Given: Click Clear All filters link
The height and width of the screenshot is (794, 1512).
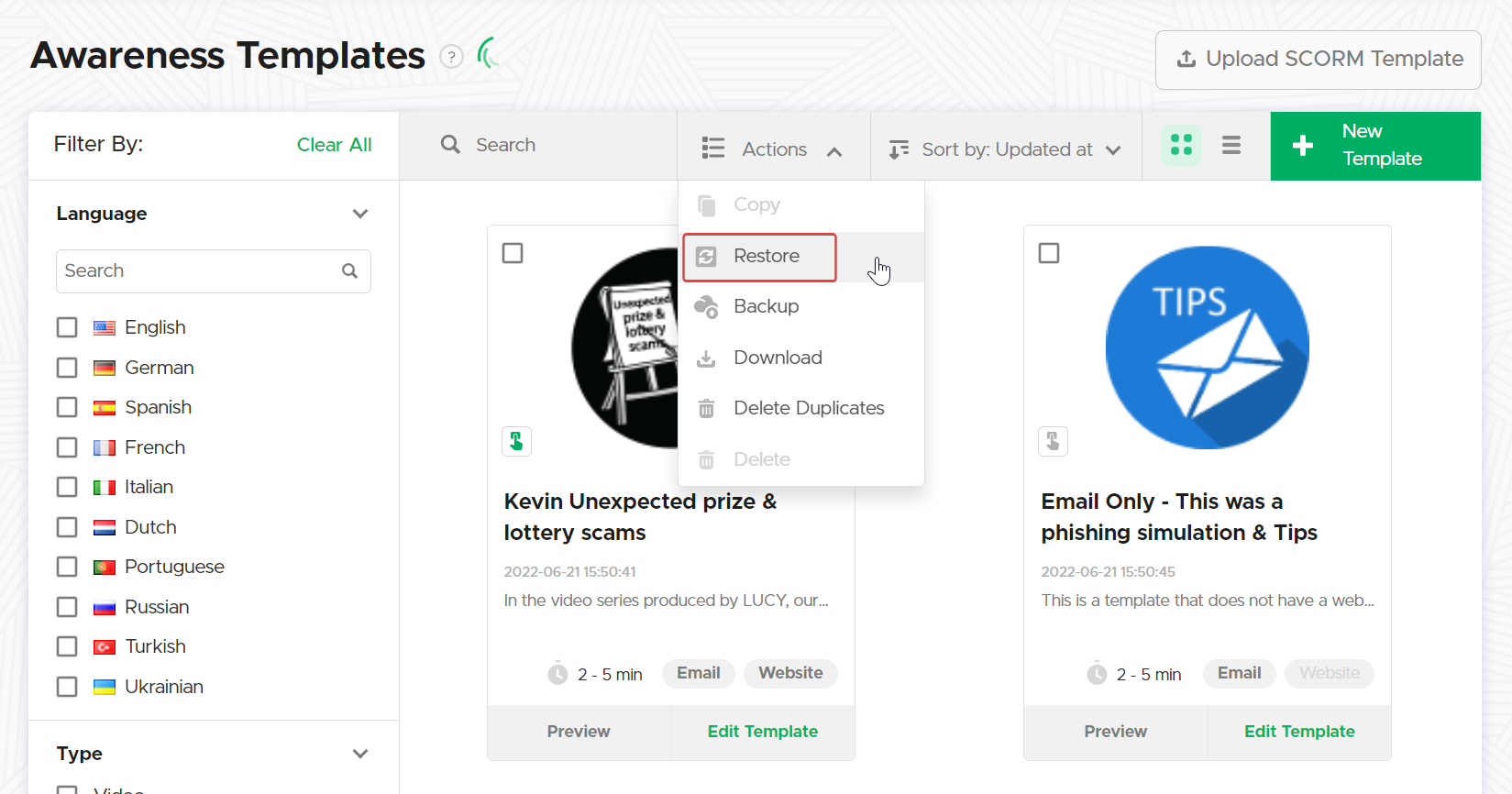Looking at the screenshot, I should pos(334,145).
